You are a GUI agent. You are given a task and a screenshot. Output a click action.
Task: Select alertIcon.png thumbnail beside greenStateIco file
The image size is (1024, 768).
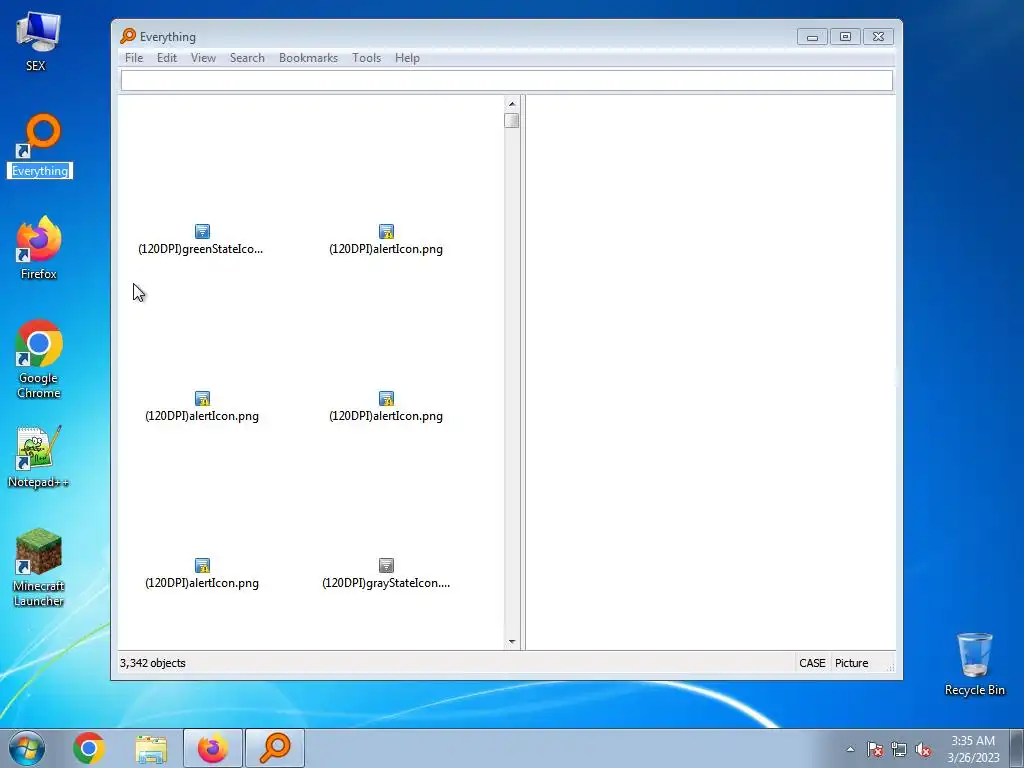[x=386, y=231]
